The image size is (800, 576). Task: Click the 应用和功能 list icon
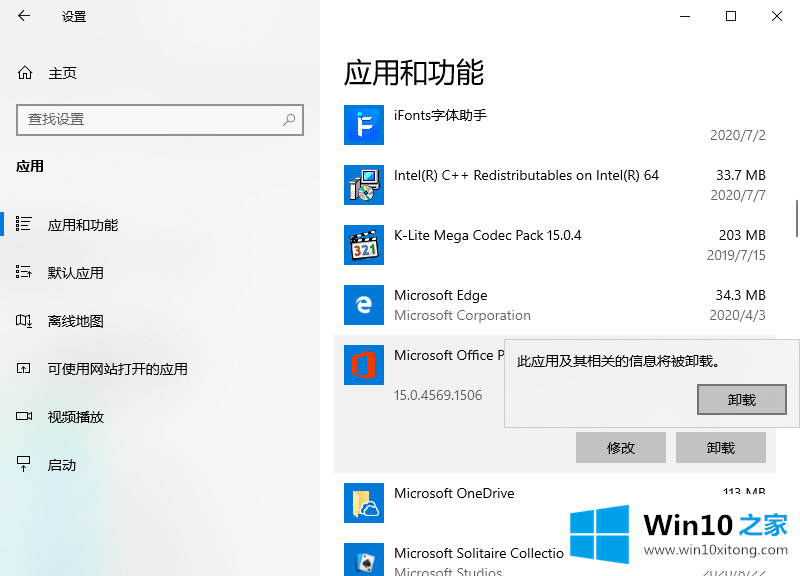tap(23, 224)
